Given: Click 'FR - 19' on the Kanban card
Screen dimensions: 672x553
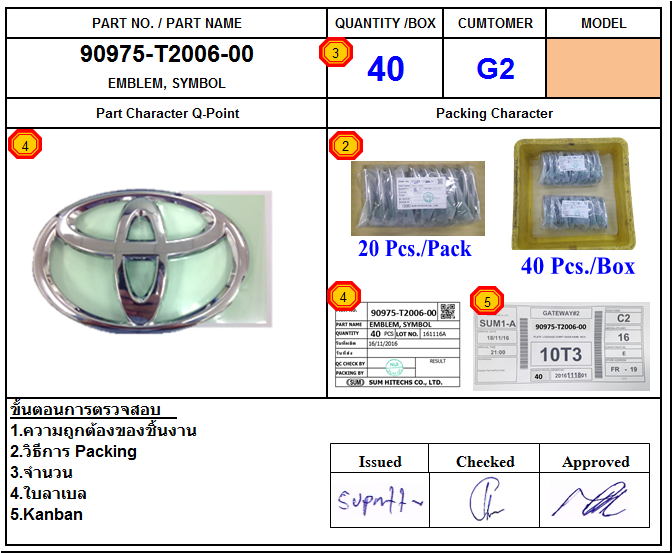Looking at the screenshot, I should [624, 369].
